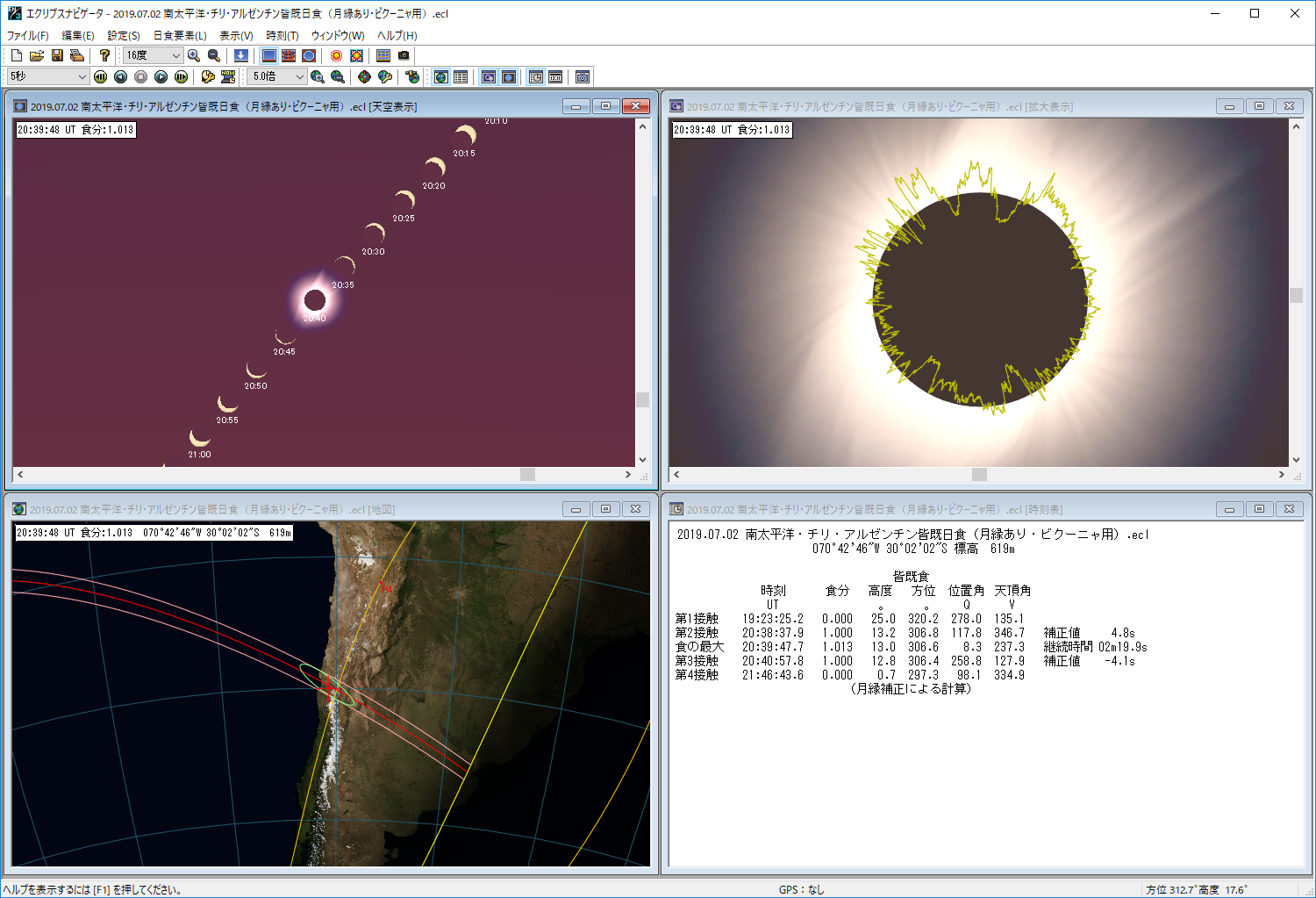The width and height of the screenshot is (1316, 898).
Task: Jump to last frame with fast-forward button
Action: tap(181, 77)
